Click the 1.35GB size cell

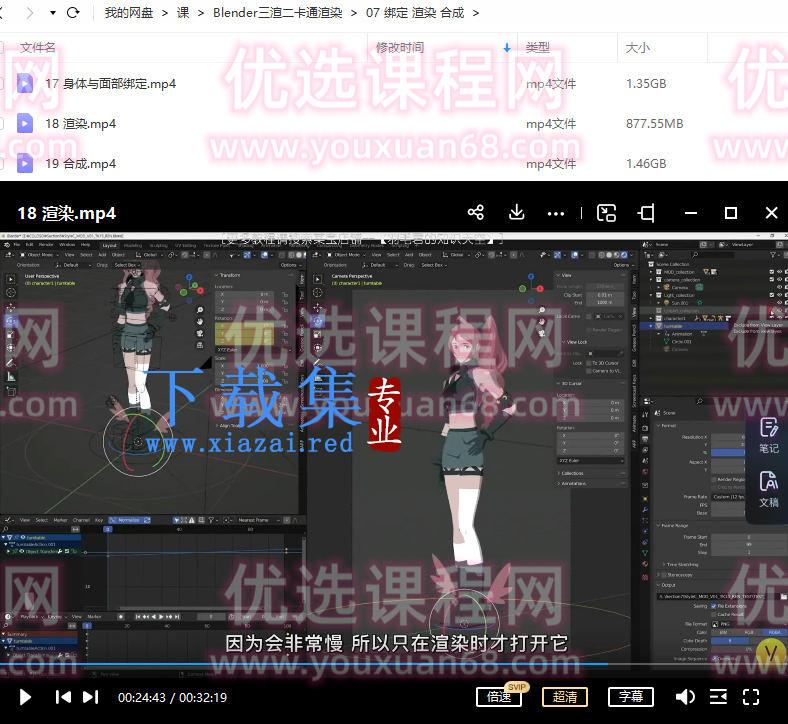(646, 83)
